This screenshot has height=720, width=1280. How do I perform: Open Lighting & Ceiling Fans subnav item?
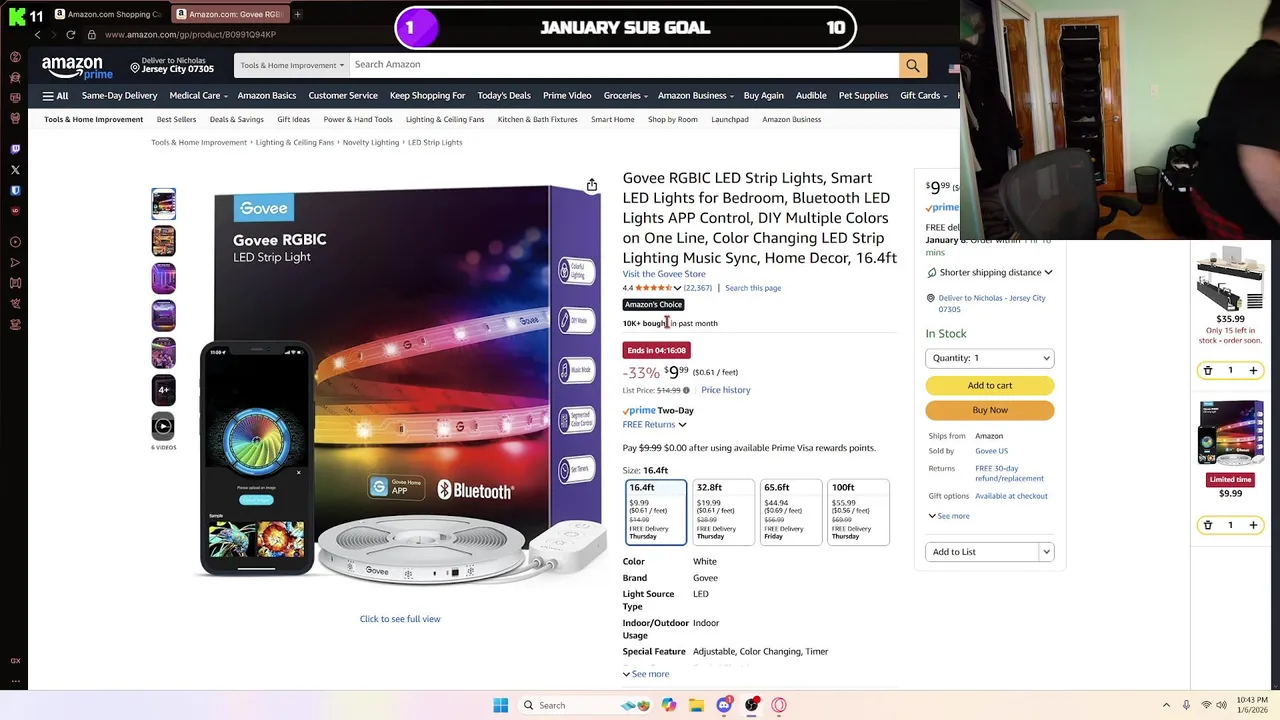(445, 120)
